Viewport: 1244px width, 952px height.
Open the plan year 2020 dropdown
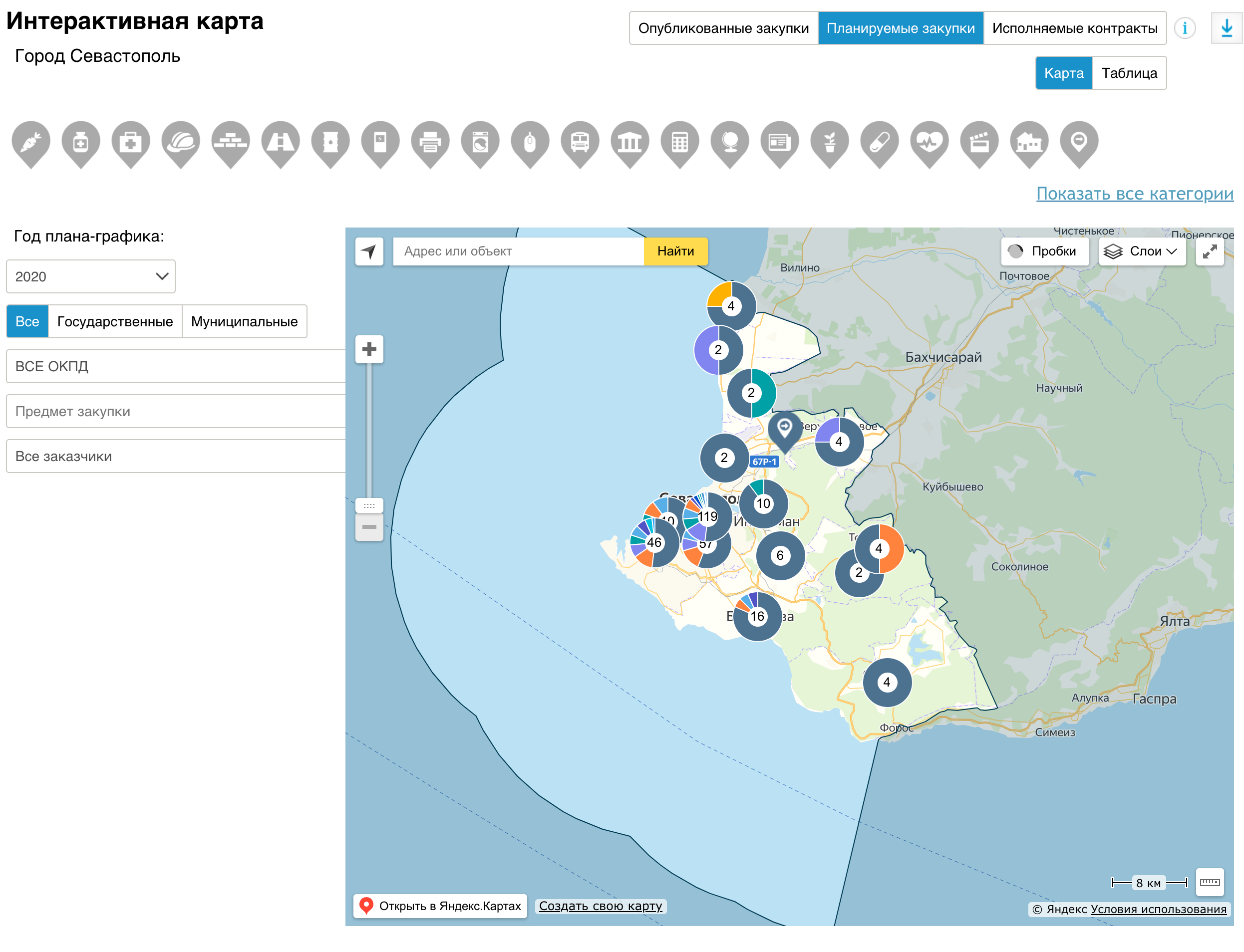(91, 276)
